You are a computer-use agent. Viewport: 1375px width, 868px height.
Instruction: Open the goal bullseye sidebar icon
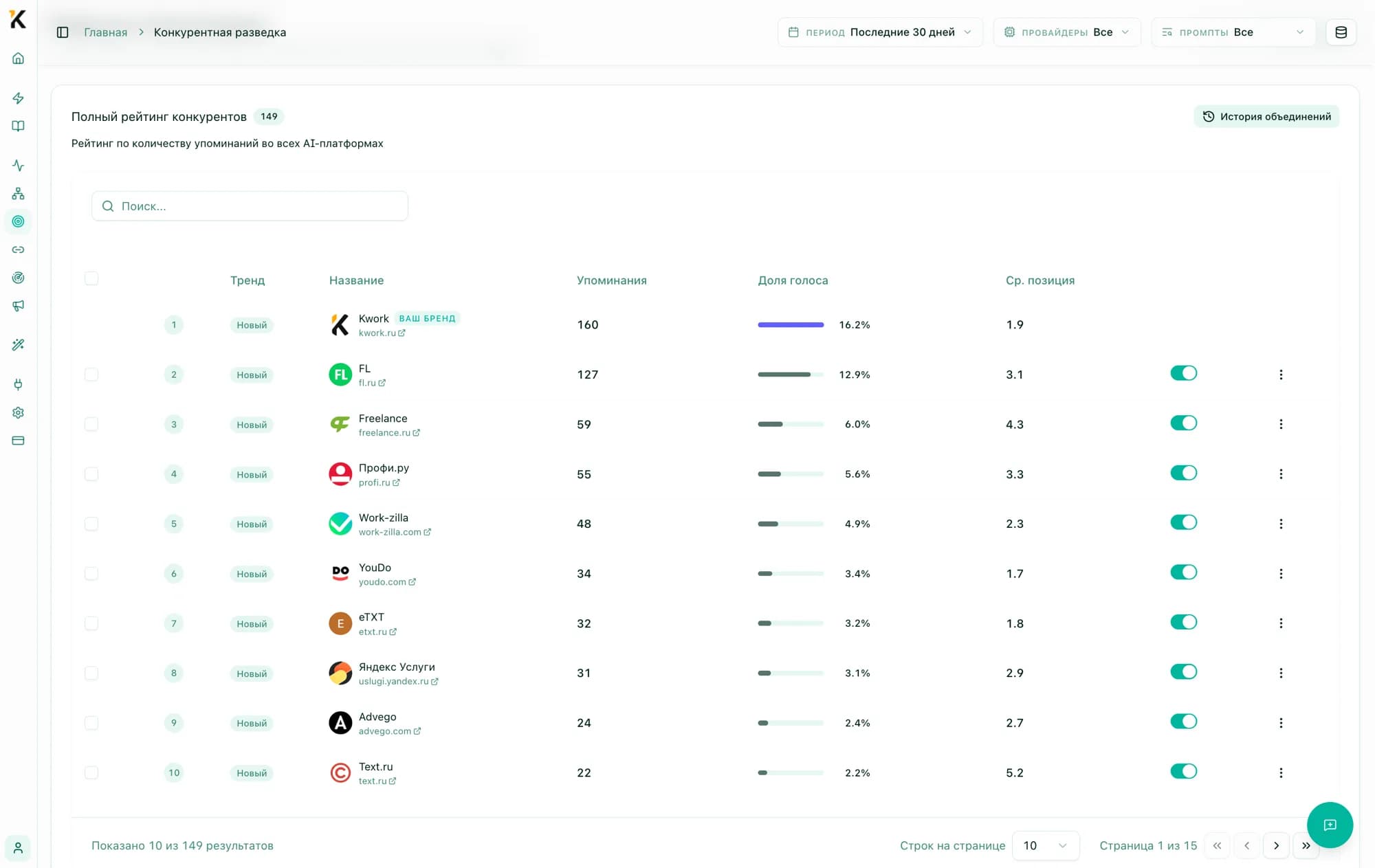(19, 278)
